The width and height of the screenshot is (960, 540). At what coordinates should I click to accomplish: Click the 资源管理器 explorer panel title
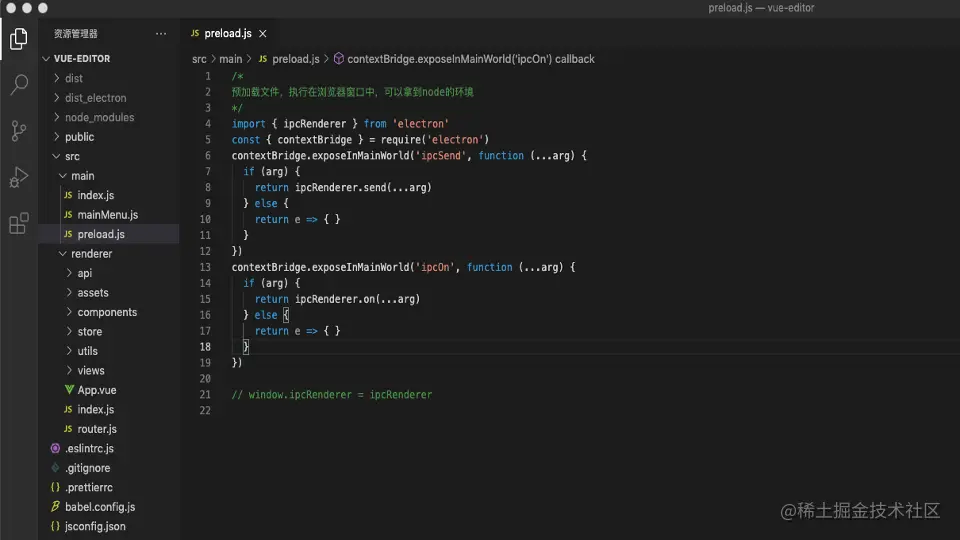76,34
